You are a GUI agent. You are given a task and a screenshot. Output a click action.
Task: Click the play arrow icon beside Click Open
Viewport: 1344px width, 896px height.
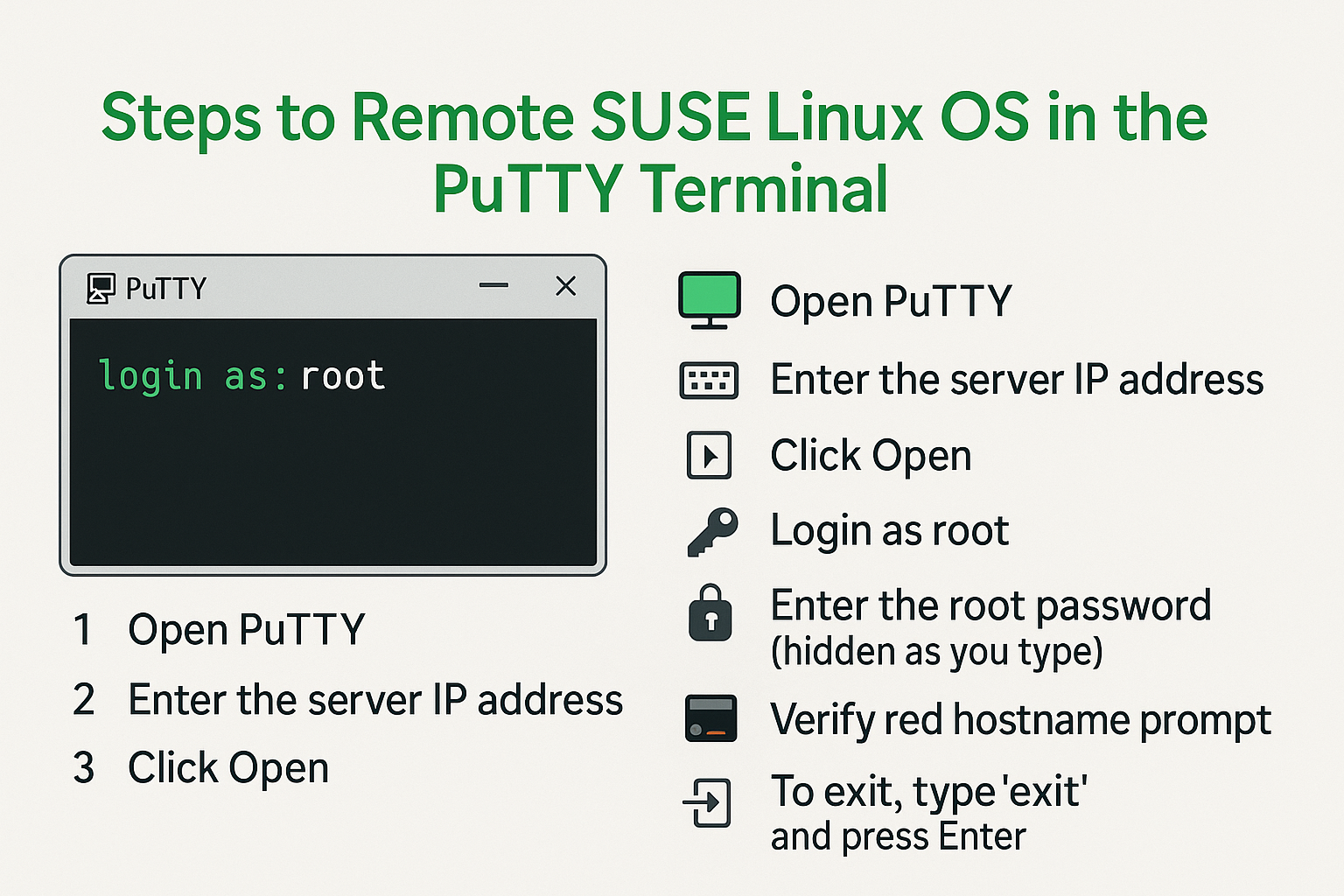coord(709,455)
